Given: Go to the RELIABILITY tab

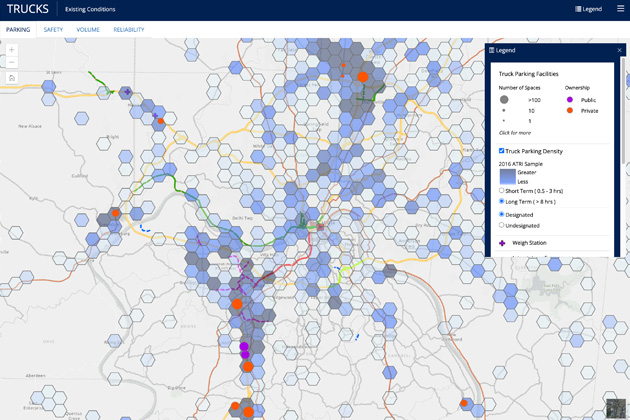Looking at the screenshot, I should (128, 30).
